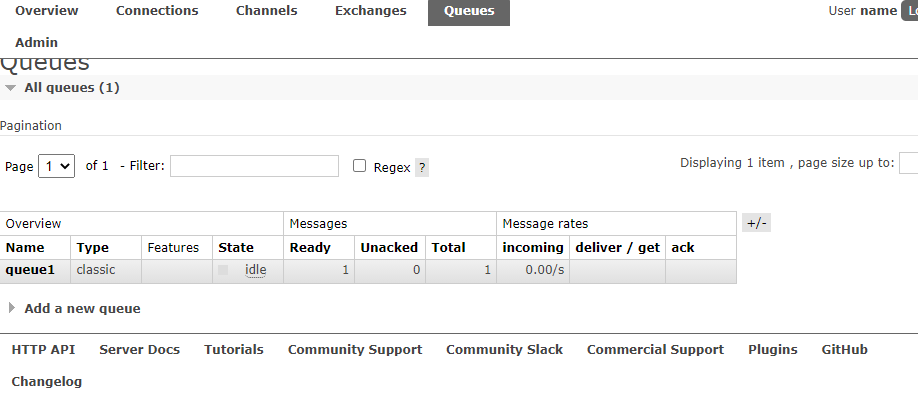Open the queue1 queue link
The image size is (918, 407).
[30, 270]
